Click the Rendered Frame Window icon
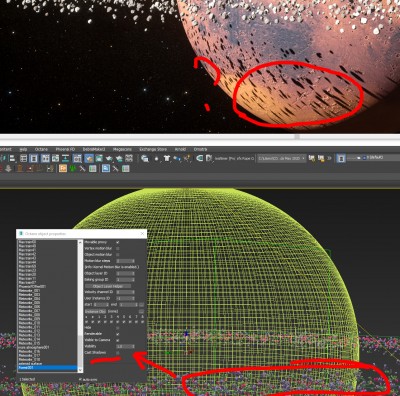Image resolution: width=400 pixels, height=396 pixels. point(99,158)
